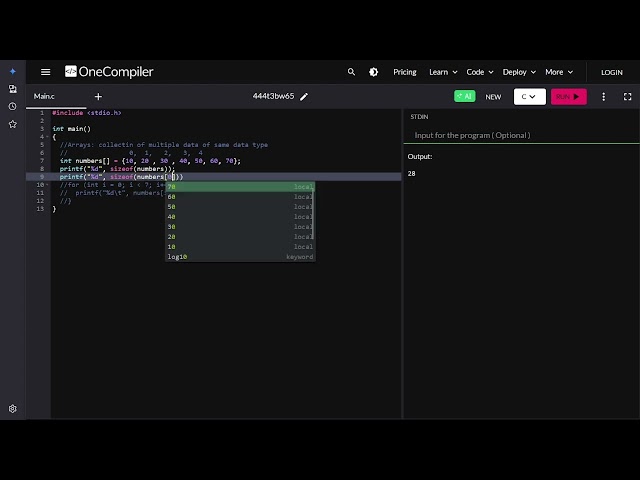Select autocomplete suggestion 10
The width and height of the screenshot is (640, 480).
240,247
